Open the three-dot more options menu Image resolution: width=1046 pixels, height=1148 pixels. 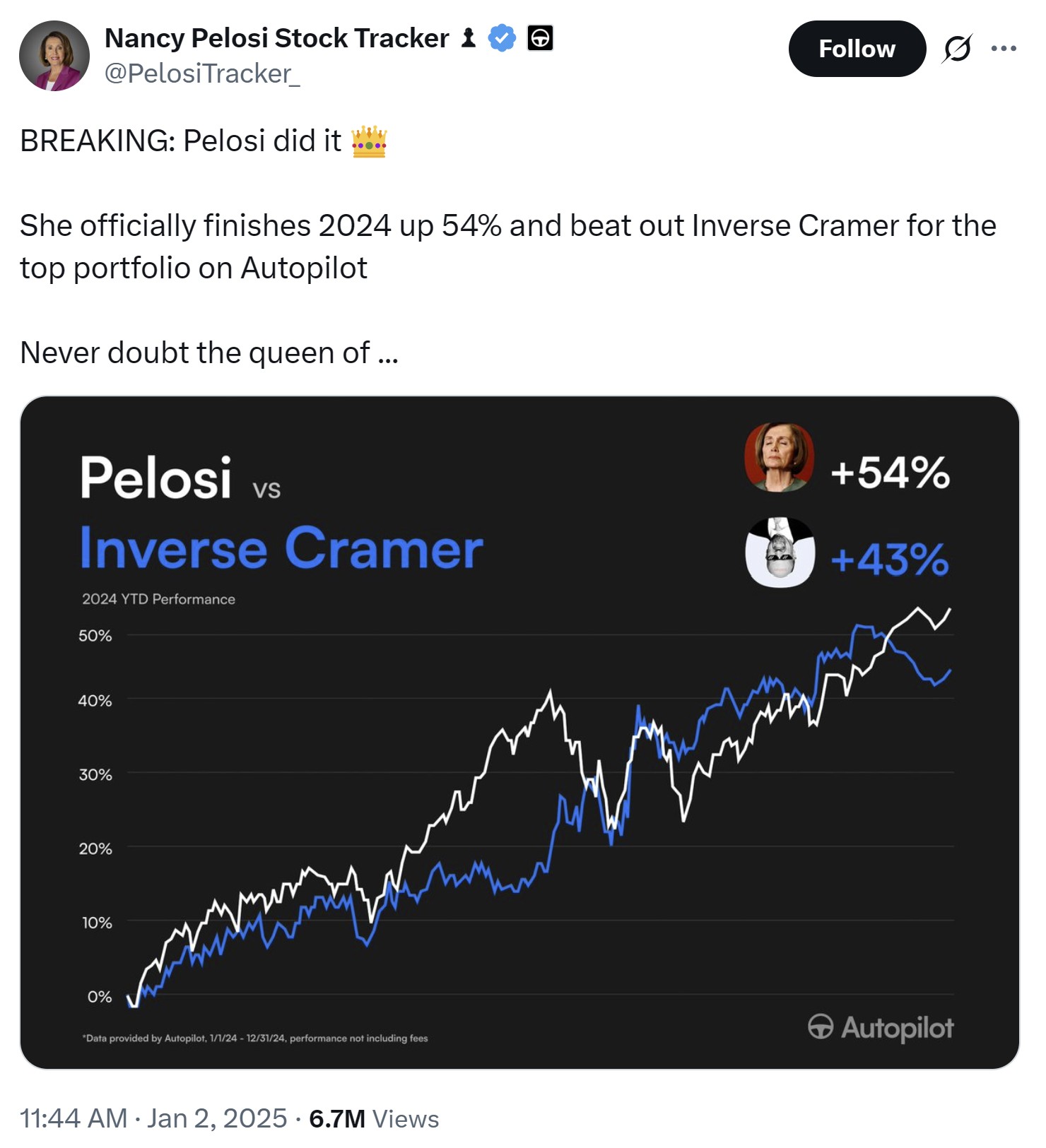(x=1004, y=49)
